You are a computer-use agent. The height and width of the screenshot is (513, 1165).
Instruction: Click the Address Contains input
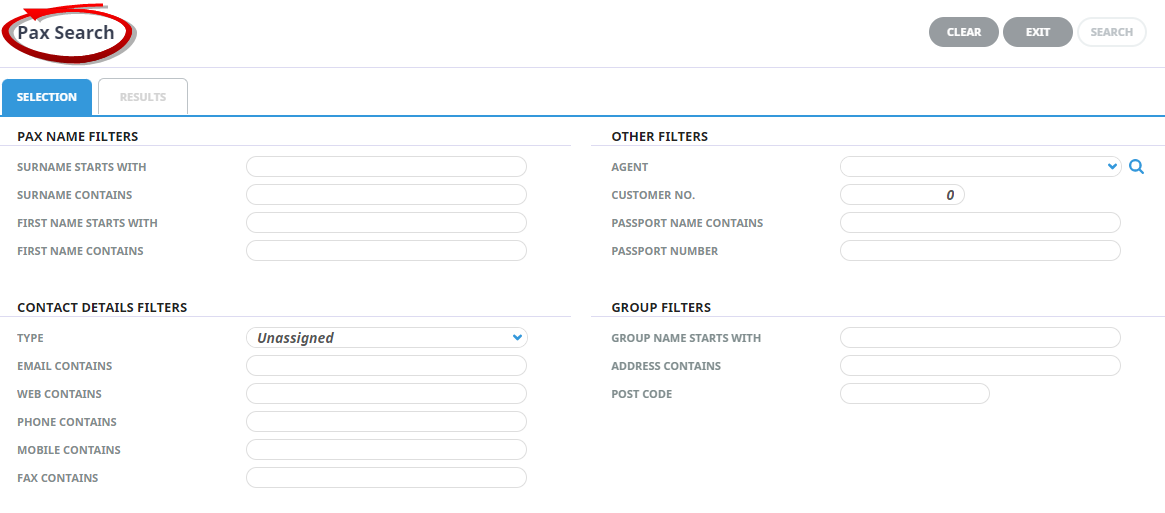pyautogui.click(x=980, y=366)
